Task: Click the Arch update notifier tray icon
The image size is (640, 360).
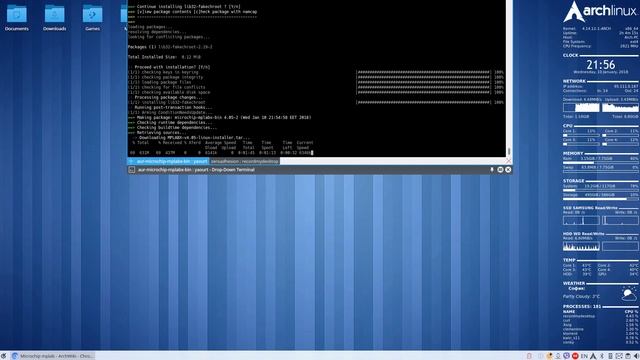Action: 593,356
